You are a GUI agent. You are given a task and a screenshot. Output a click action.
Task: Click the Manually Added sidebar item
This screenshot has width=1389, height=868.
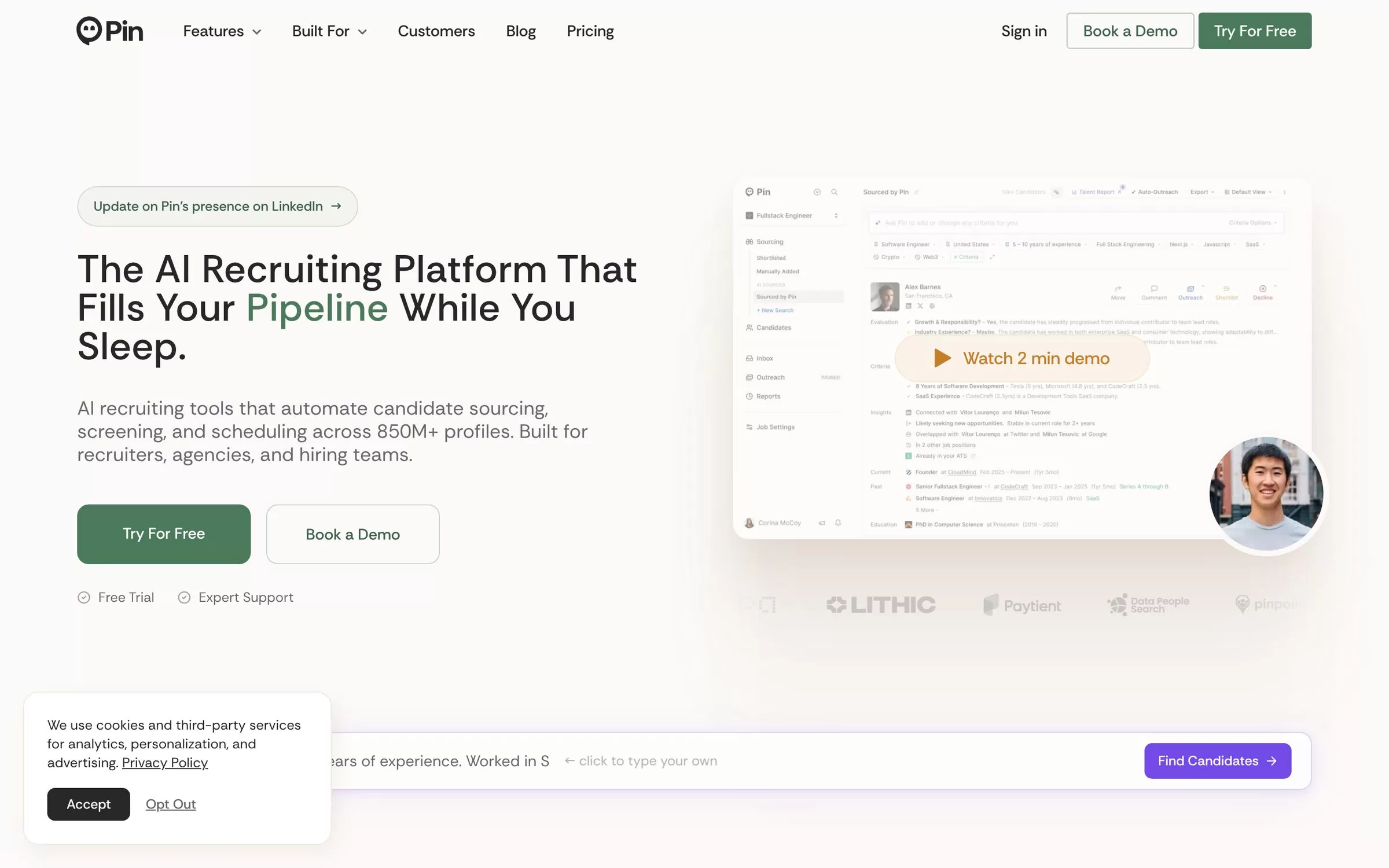coord(777,271)
